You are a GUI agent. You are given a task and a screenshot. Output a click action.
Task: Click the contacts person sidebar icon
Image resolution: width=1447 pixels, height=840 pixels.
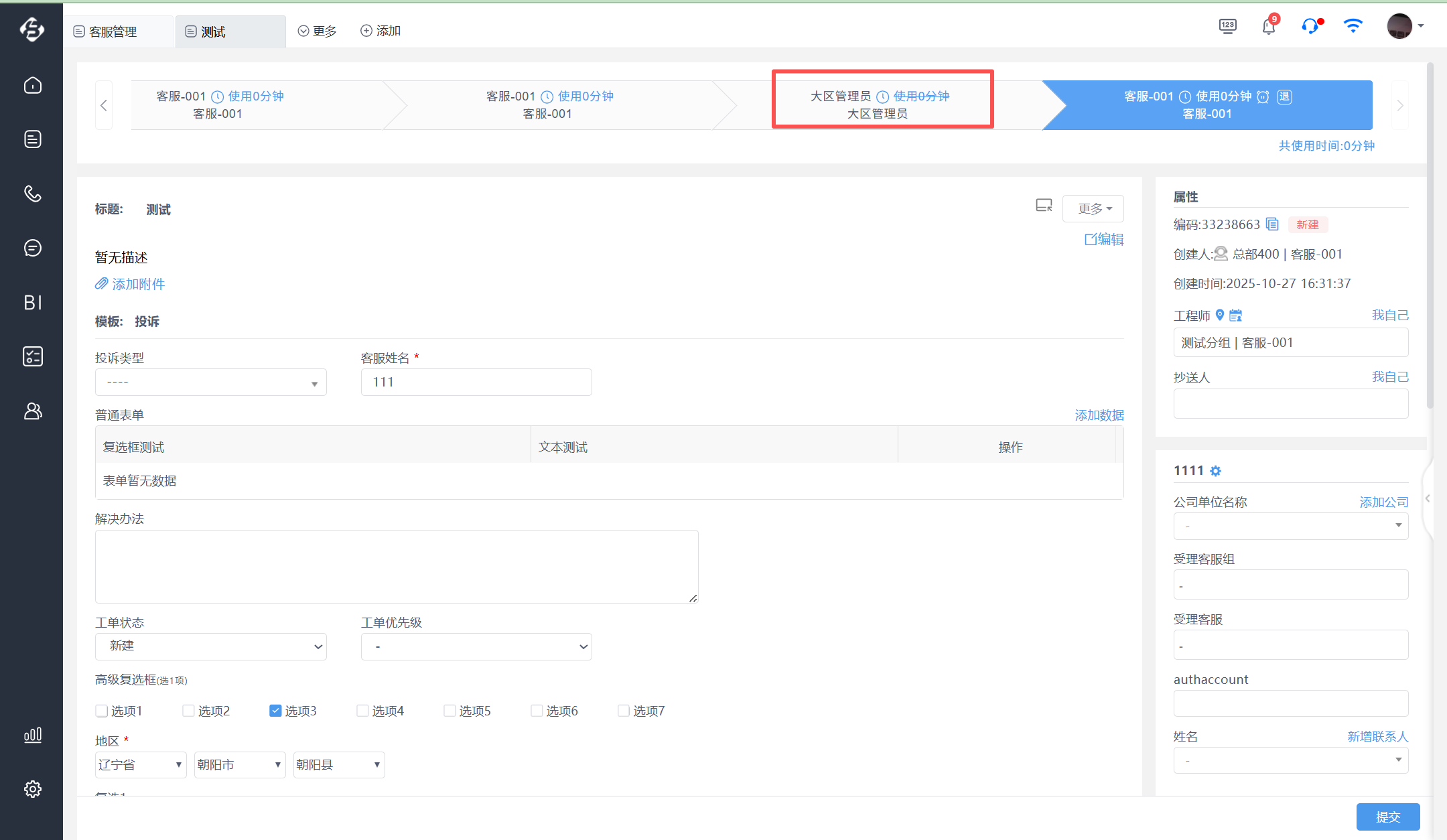pos(32,411)
